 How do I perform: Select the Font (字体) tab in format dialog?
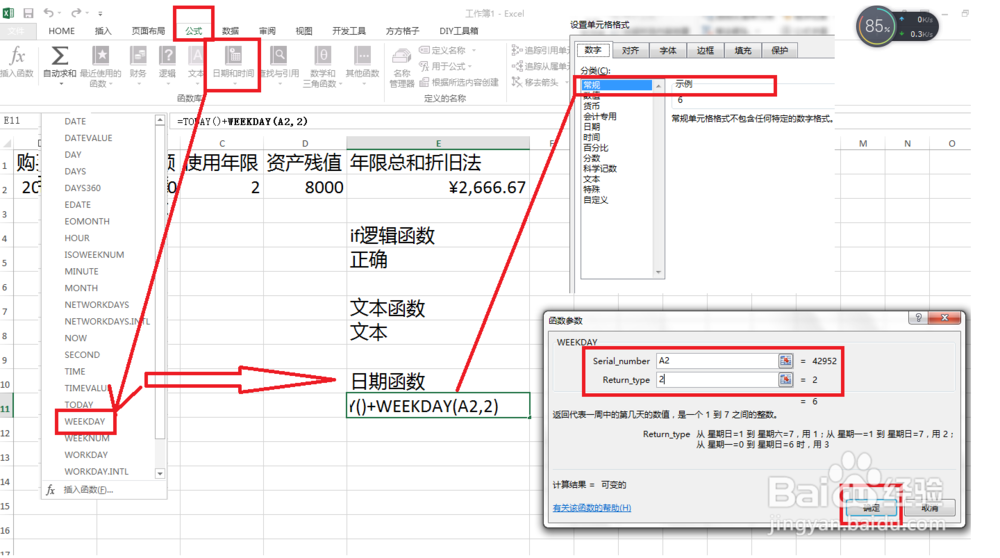tap(668, 50)
